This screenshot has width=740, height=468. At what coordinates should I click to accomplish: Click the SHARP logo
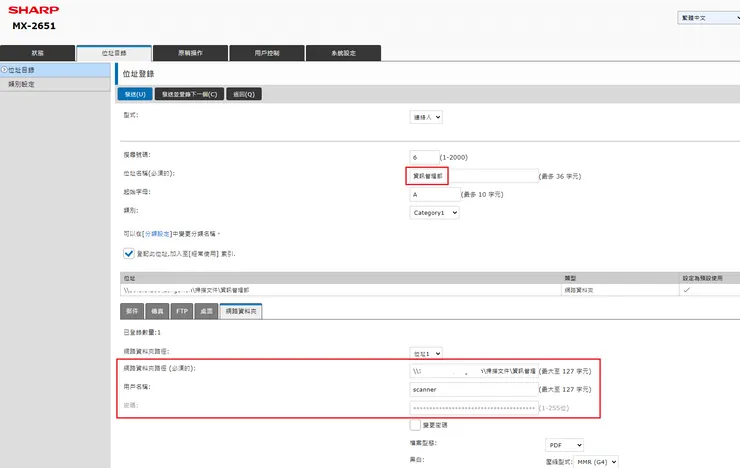point(34,10)
